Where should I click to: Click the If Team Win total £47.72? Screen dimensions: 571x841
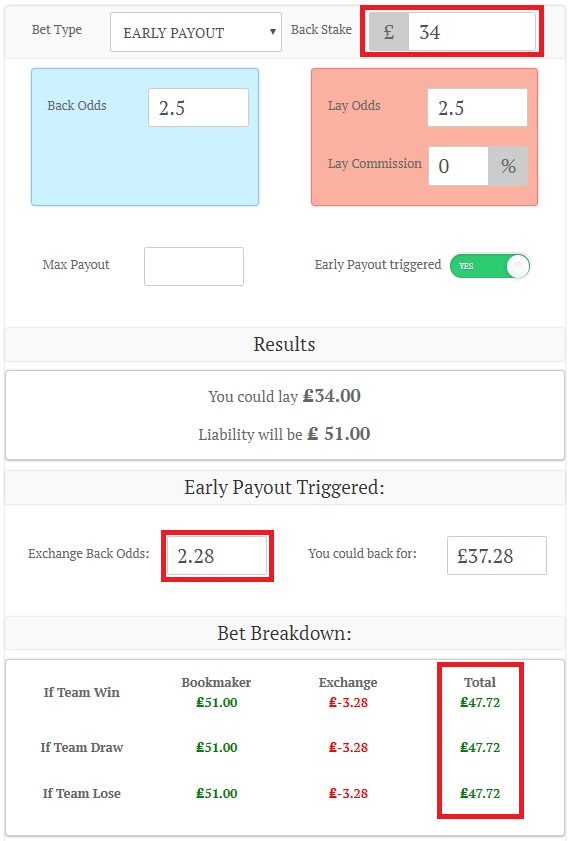pos(480,703)
